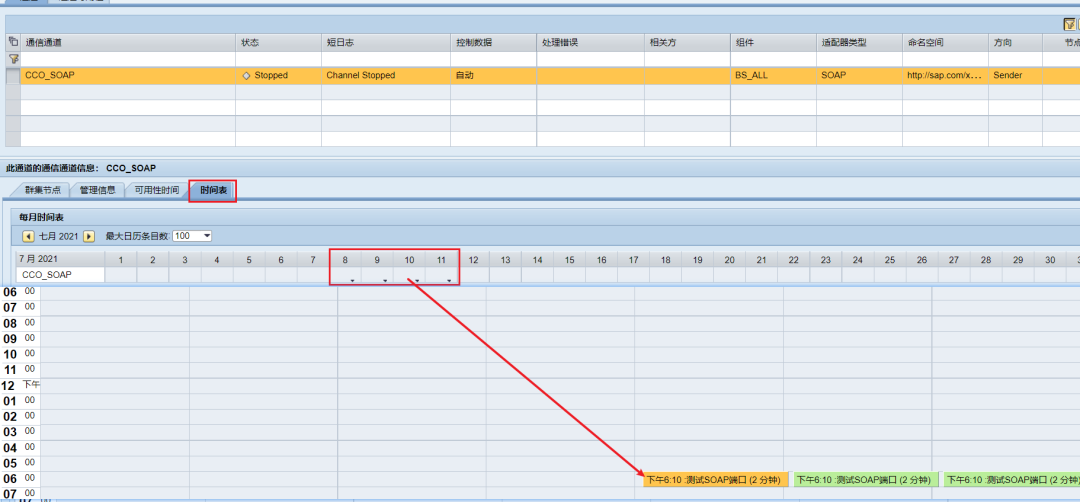The image size is (1080, 502).
Task: Click the http://sap.com/x… namespace cell
Action: click(944, 76)
